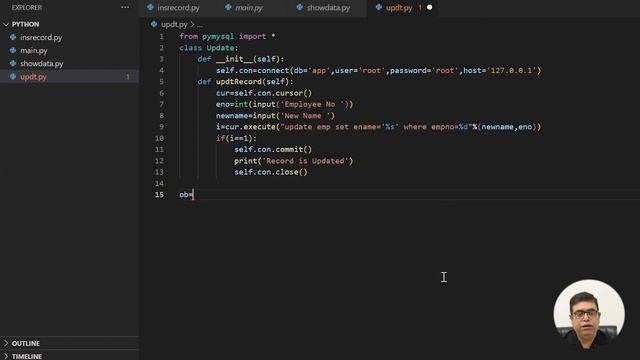Expand the TIMELINE panel
The height and width of the screenshot is (360, 640).
(27, 356)
